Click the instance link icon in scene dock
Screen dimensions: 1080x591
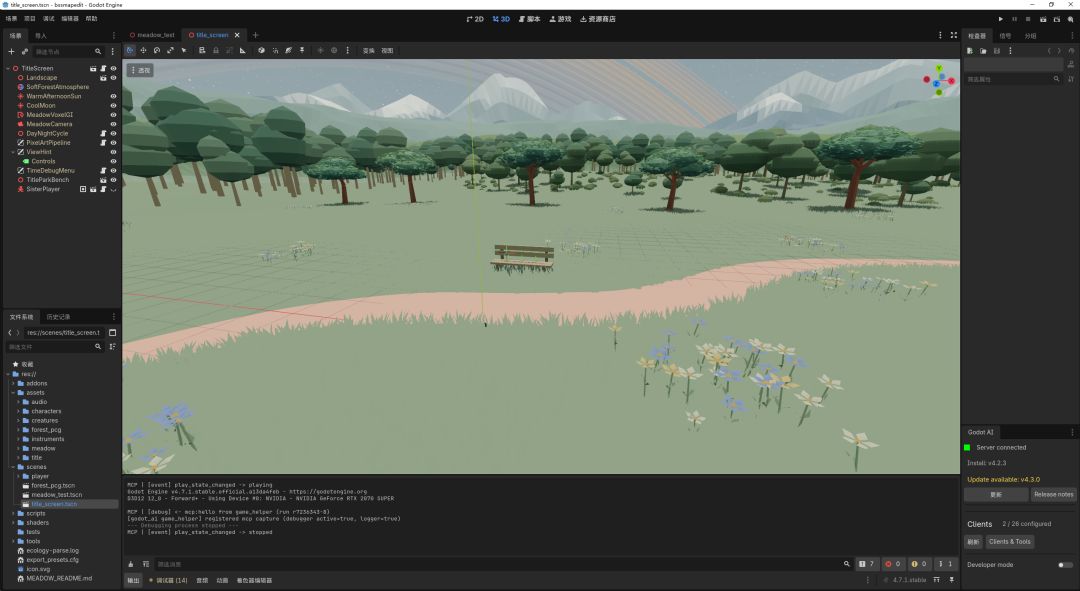click(x=25, y=52)
